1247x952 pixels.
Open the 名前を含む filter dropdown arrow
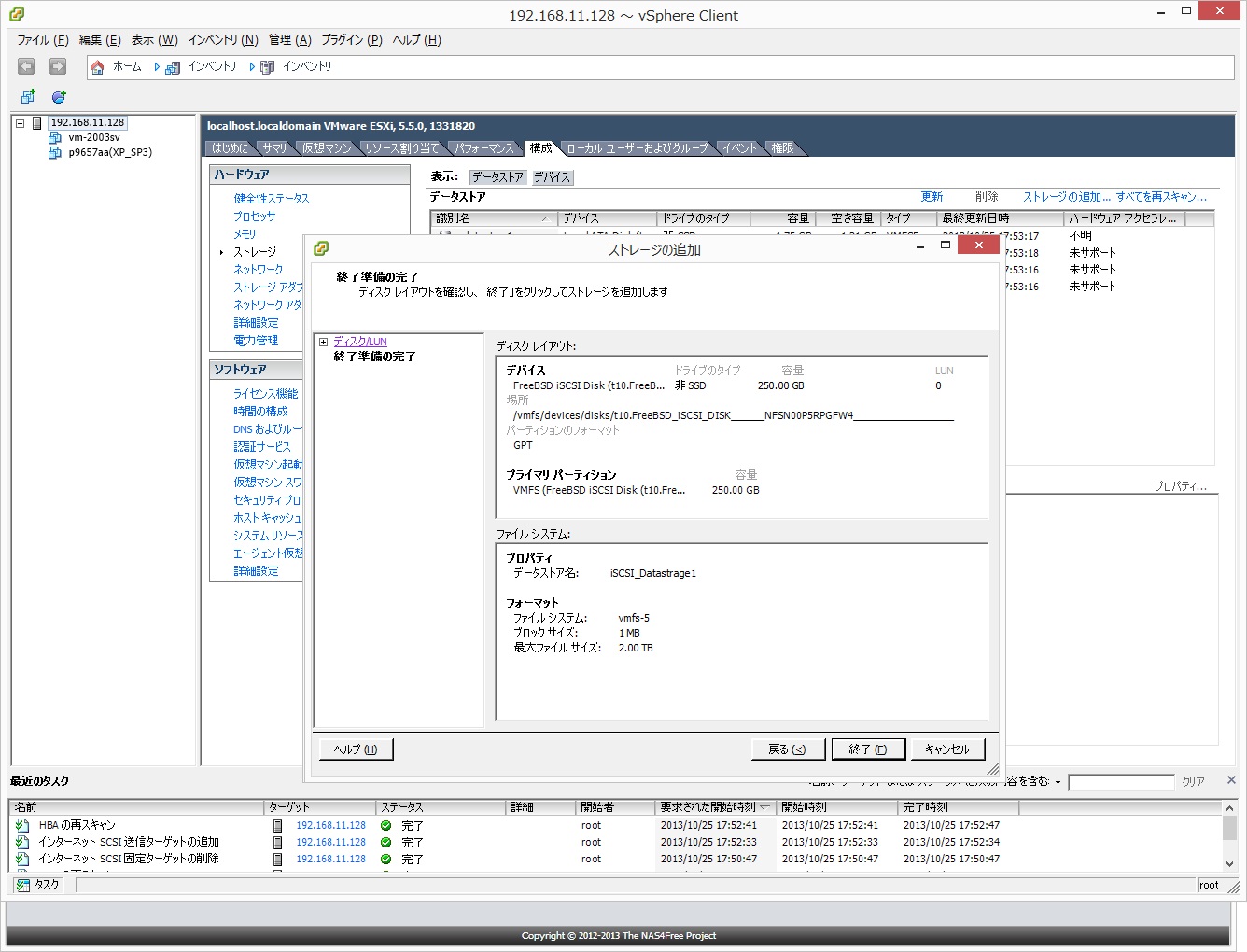point(1058,782)
